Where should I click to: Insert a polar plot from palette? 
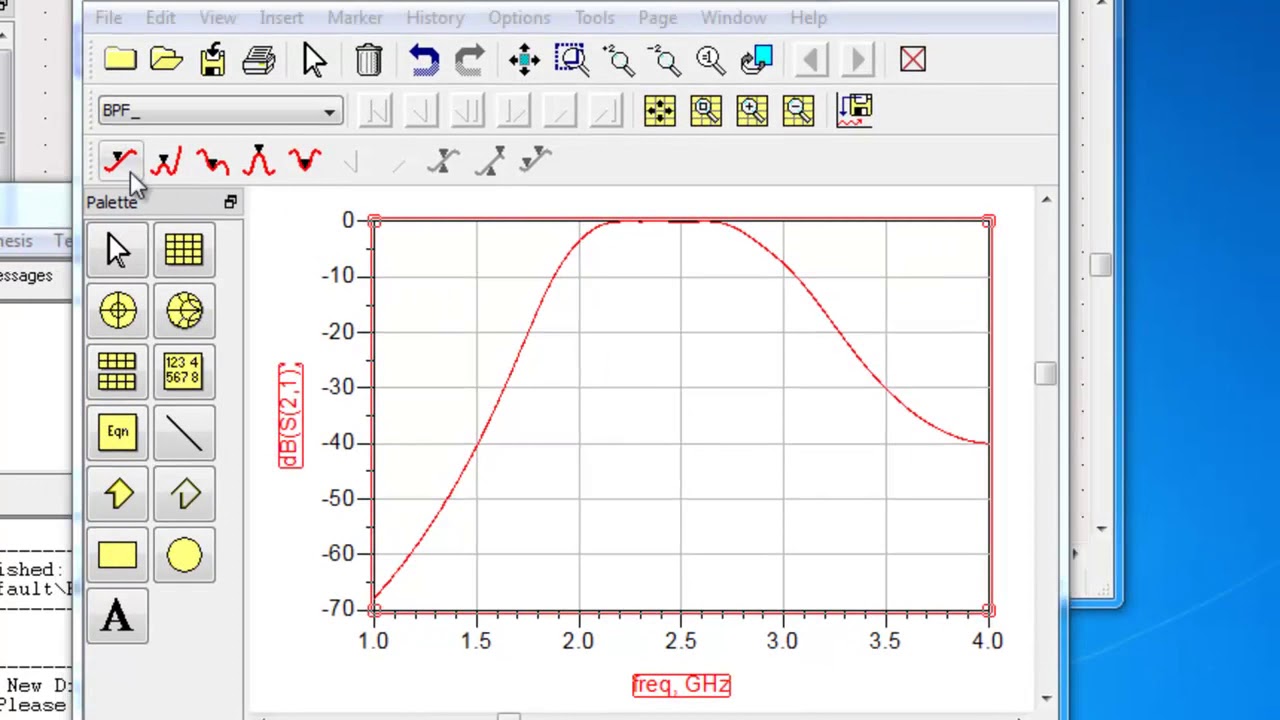(x=117, y=311)
